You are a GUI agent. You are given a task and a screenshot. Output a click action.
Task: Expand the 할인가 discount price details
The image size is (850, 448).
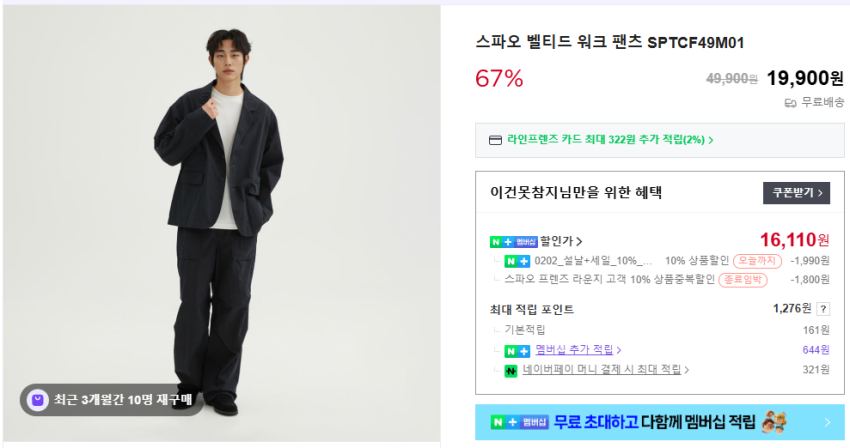click(x=561, y=241)
